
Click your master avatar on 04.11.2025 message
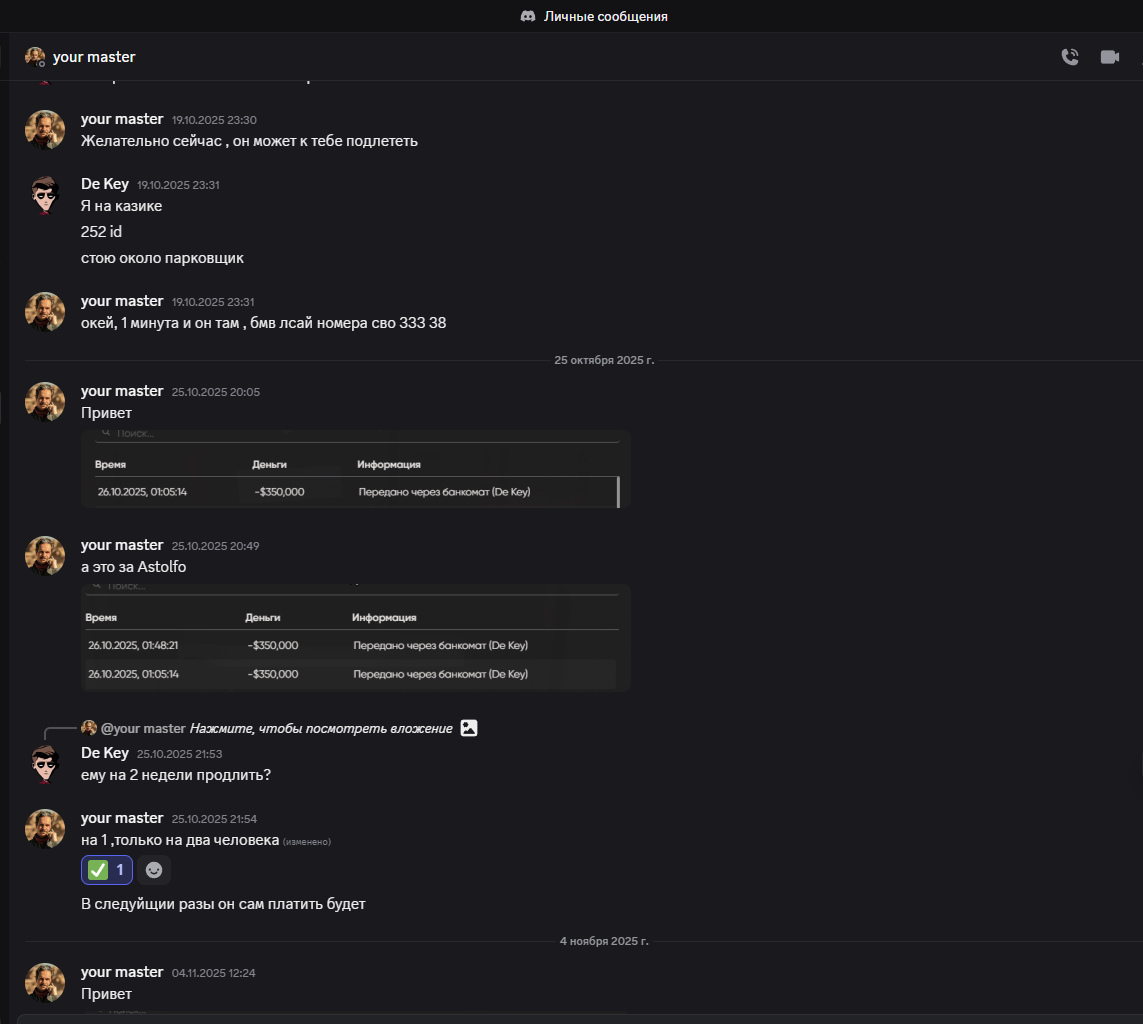(x=45, y=983)
